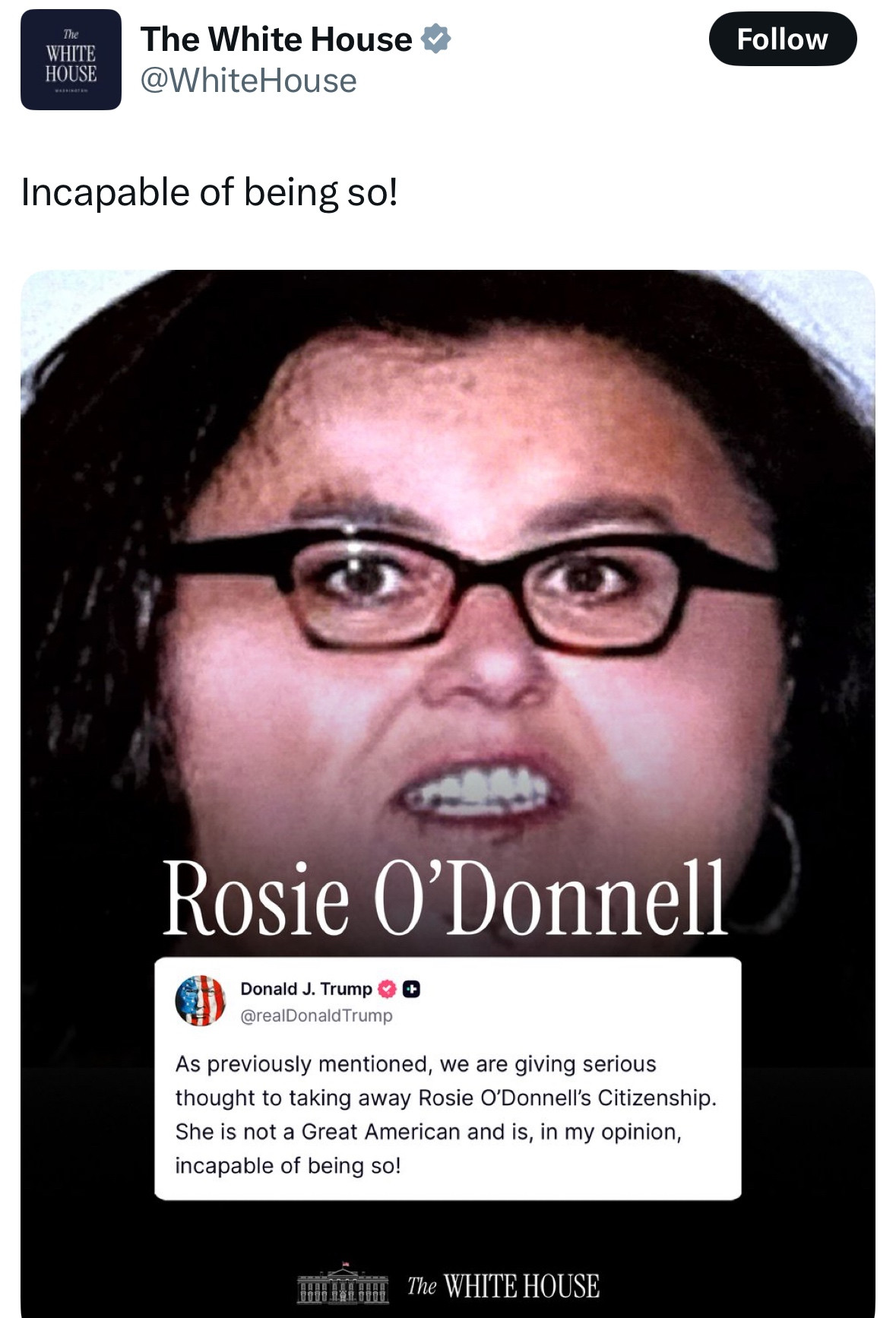Click the blue verified badge beside The White House
896x1318 pixels.
(x=435, y=39)
